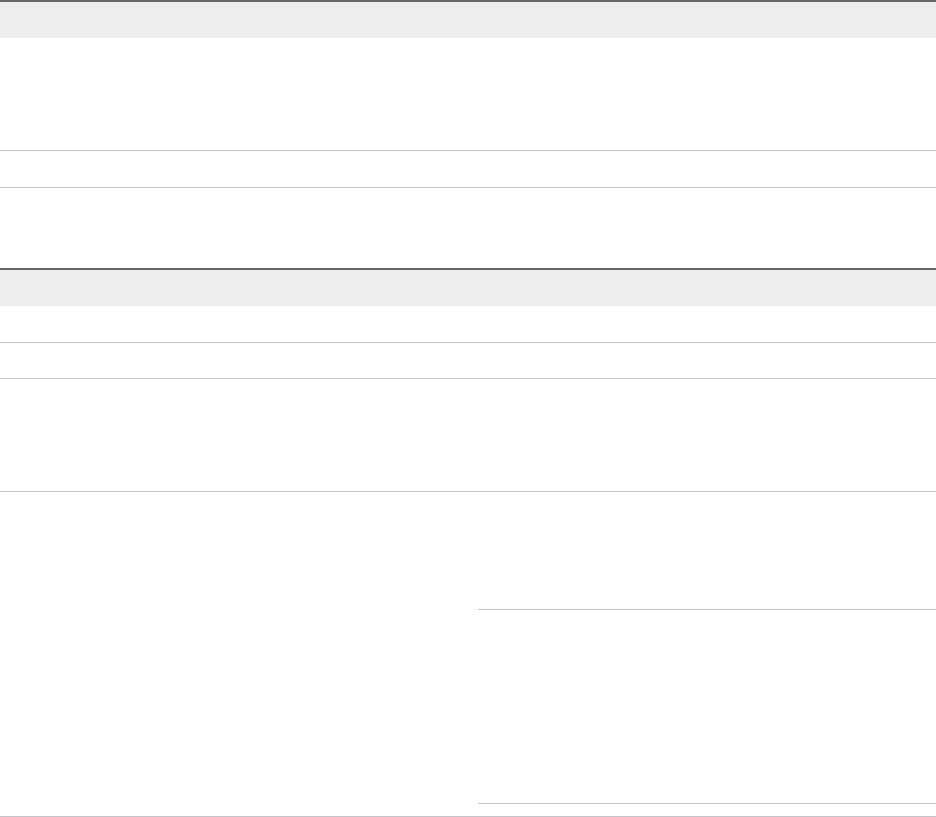Click divider above first table's last row
936x817 pixels.
click(468, 187)
